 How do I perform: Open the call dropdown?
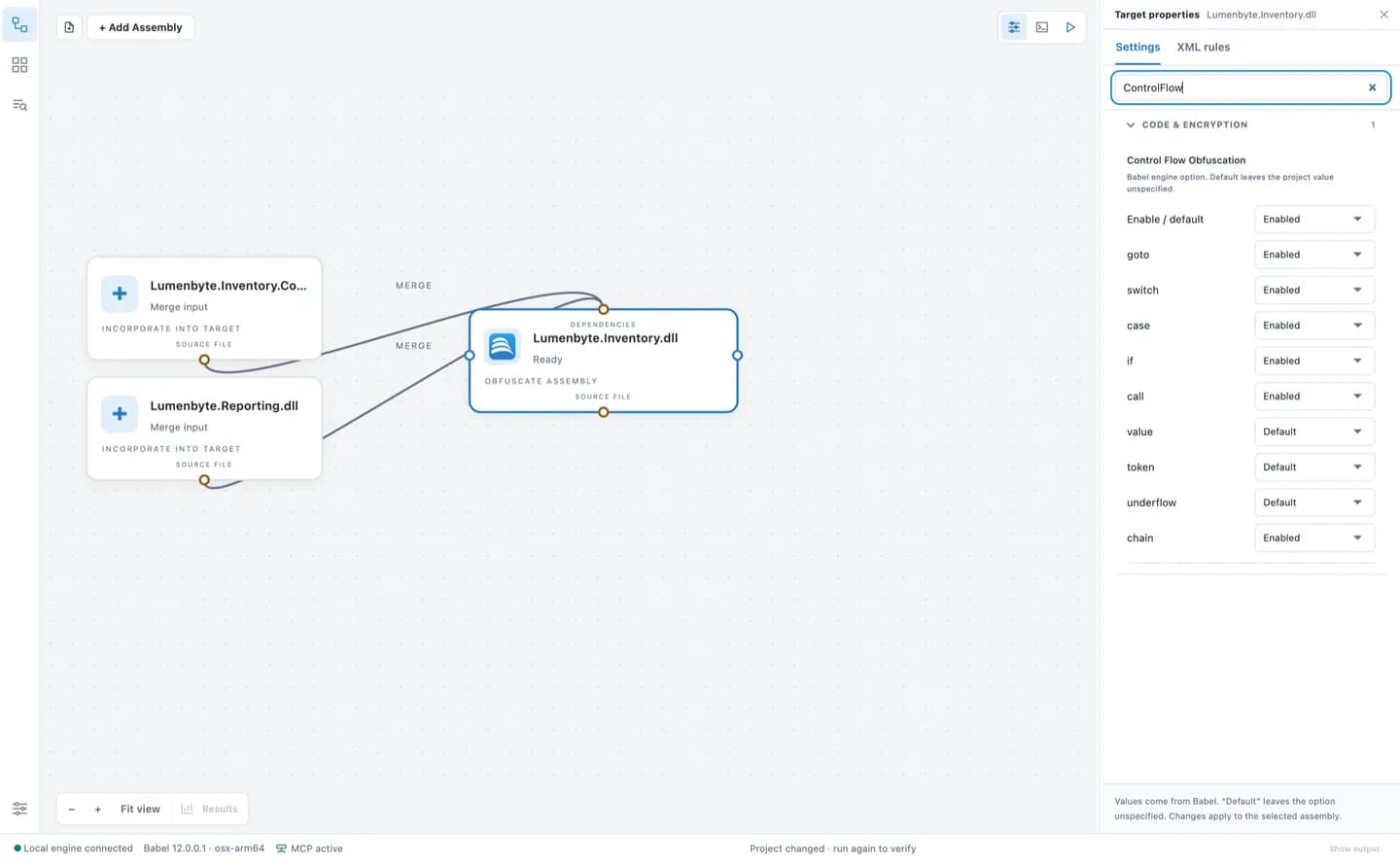tap(1313, 397)
